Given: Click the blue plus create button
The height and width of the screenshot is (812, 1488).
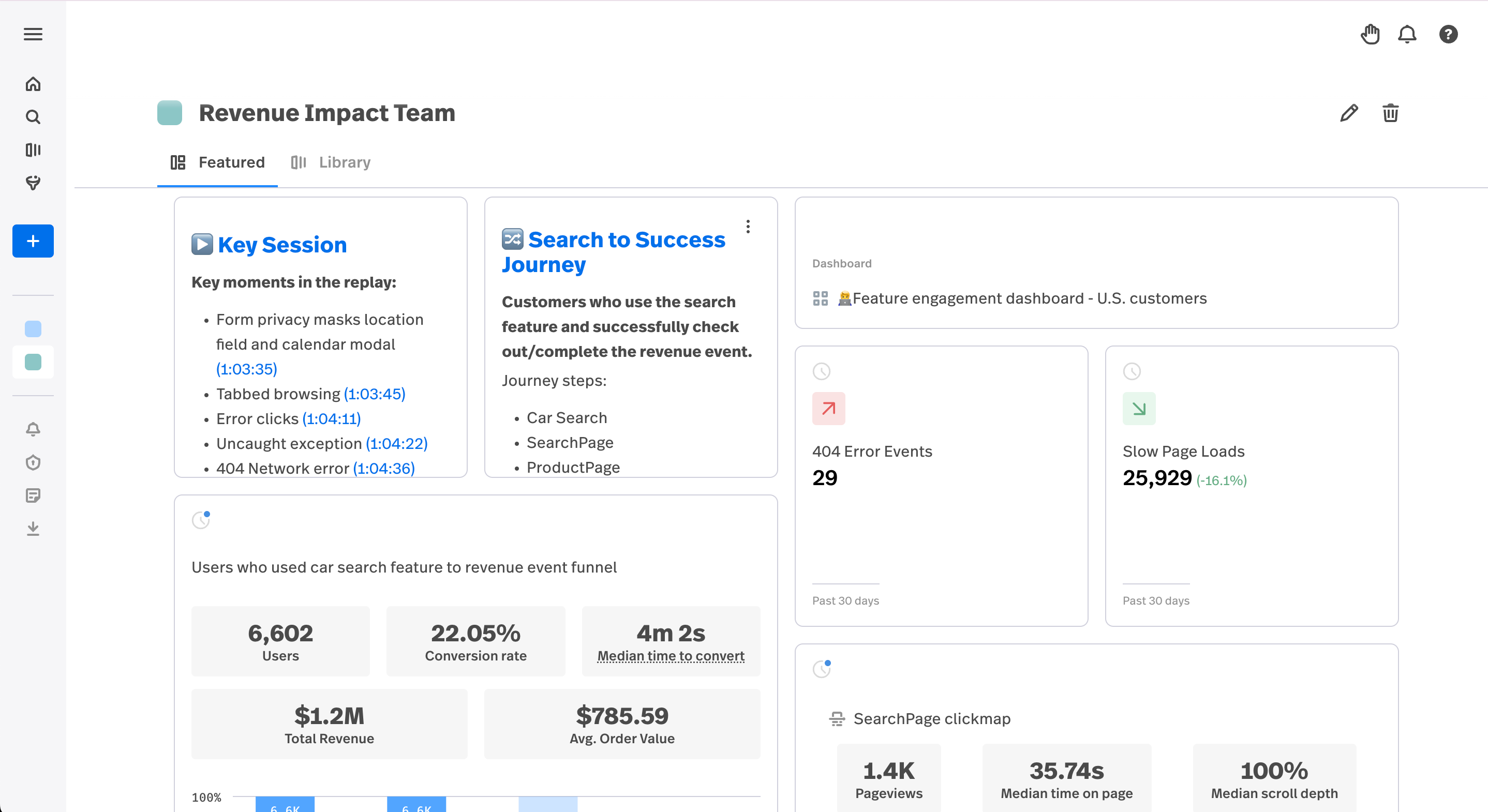Looking at the screenshot, I should coord(33,241).
